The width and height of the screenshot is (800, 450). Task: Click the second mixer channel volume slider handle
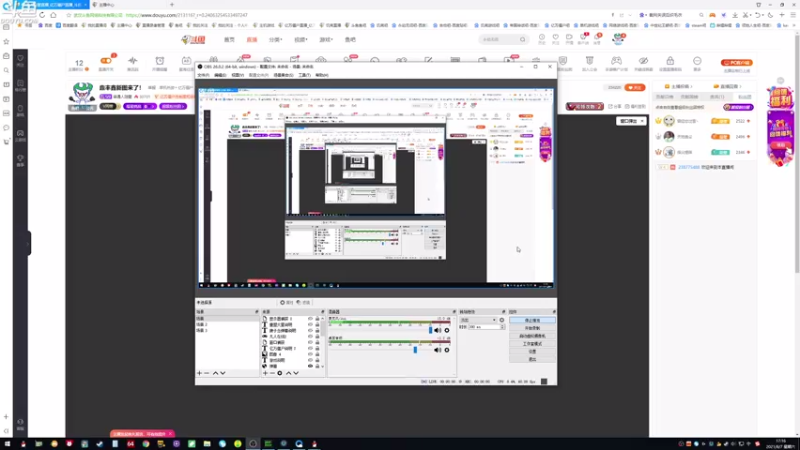(x=415, y=350)
